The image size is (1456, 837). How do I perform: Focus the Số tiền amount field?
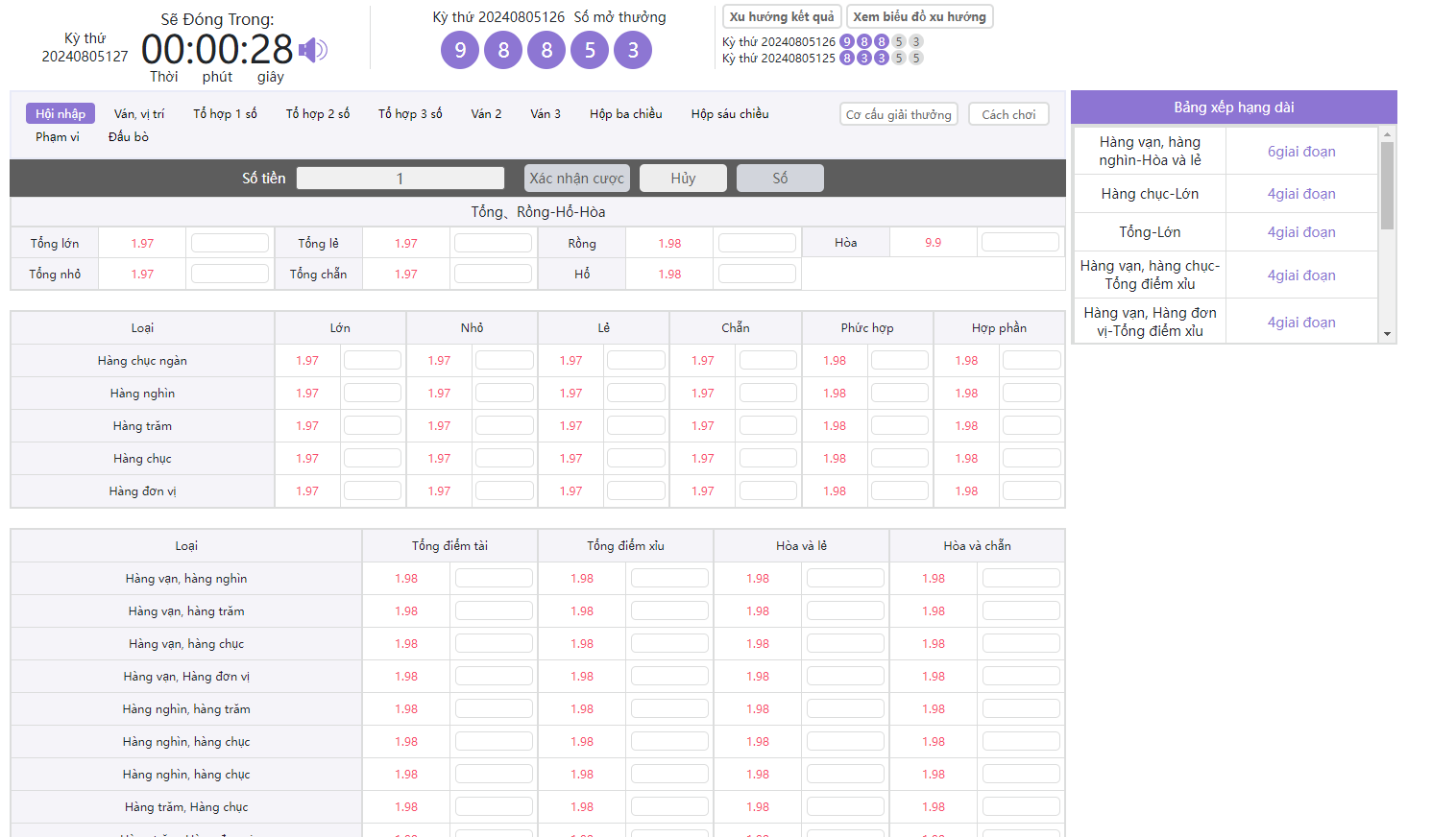point(400,178)
